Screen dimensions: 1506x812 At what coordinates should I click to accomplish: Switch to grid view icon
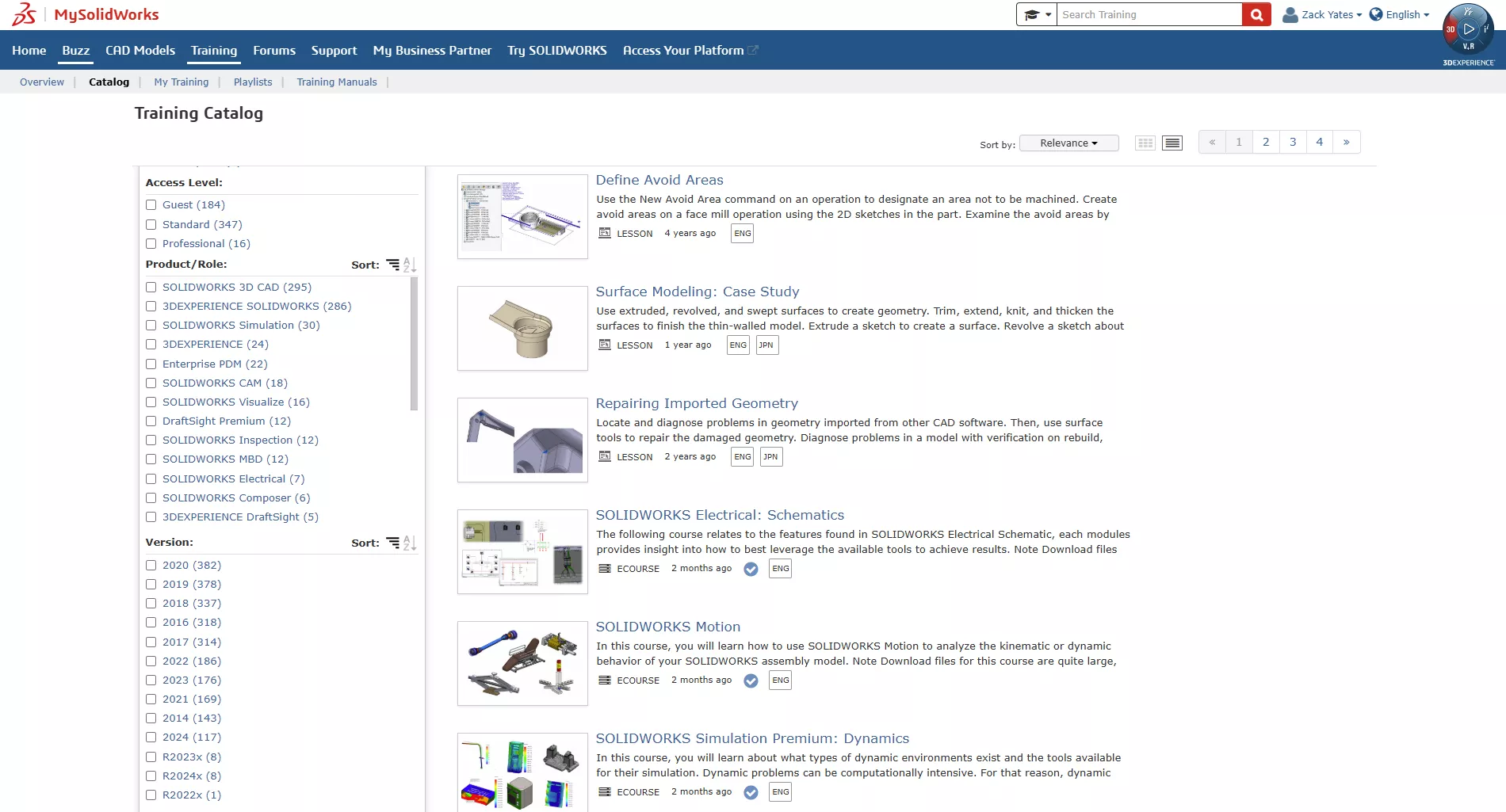1145,143
